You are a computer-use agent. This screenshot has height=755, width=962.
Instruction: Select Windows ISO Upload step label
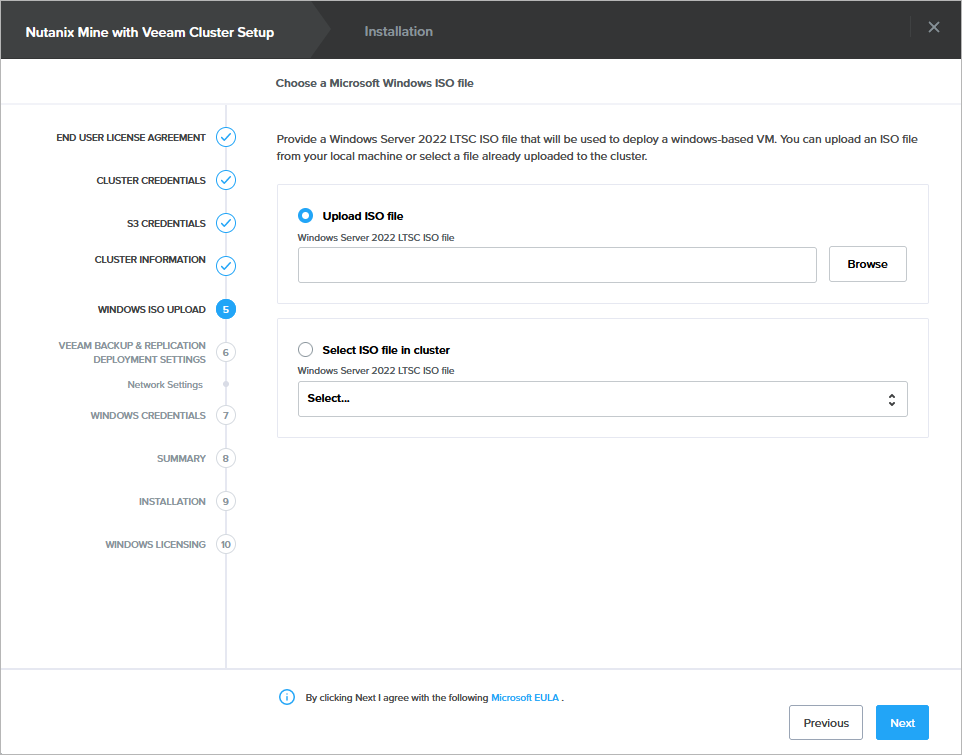click(x=152, y=309)
